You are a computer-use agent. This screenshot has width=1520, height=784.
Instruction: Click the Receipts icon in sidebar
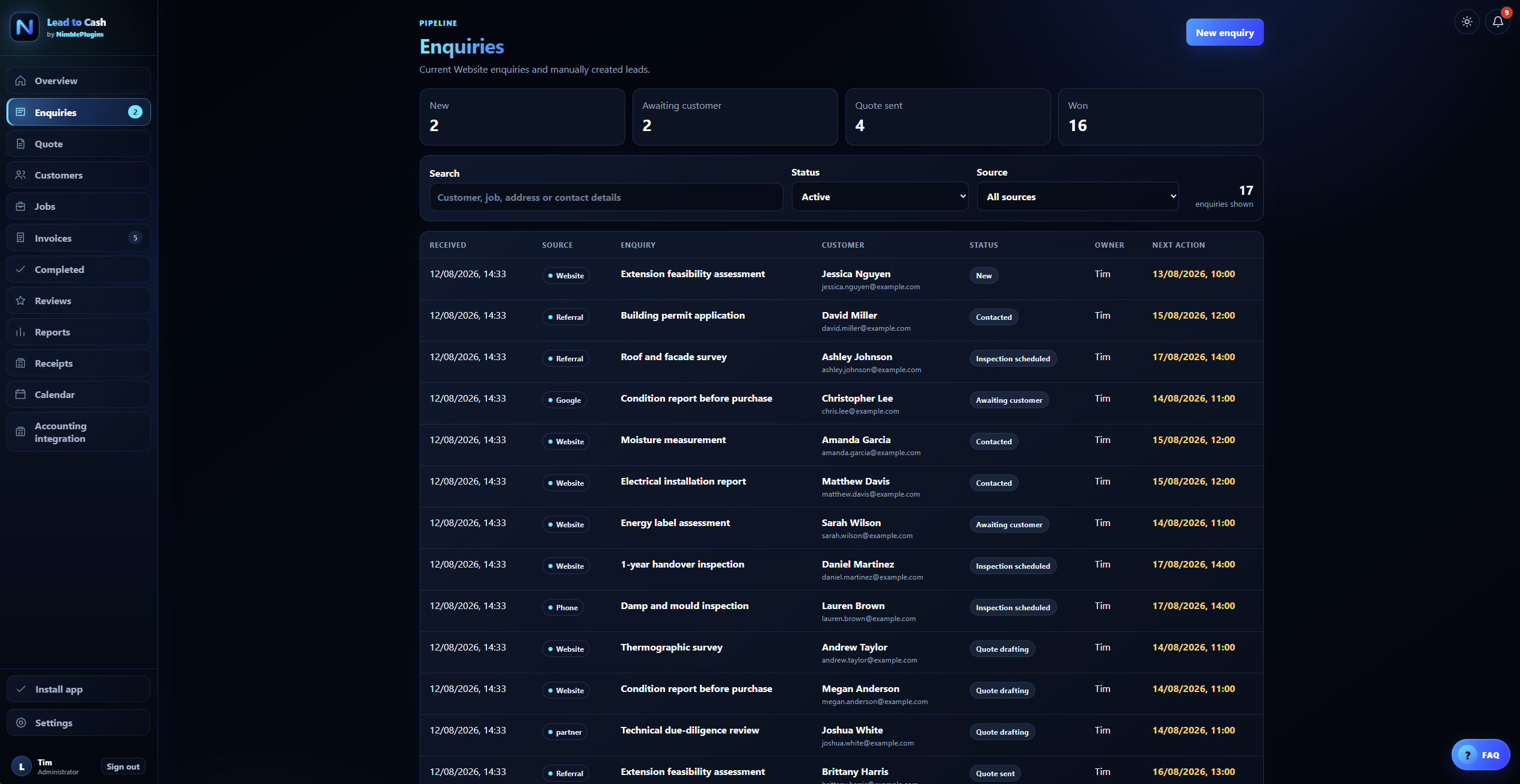click(20, 363)
